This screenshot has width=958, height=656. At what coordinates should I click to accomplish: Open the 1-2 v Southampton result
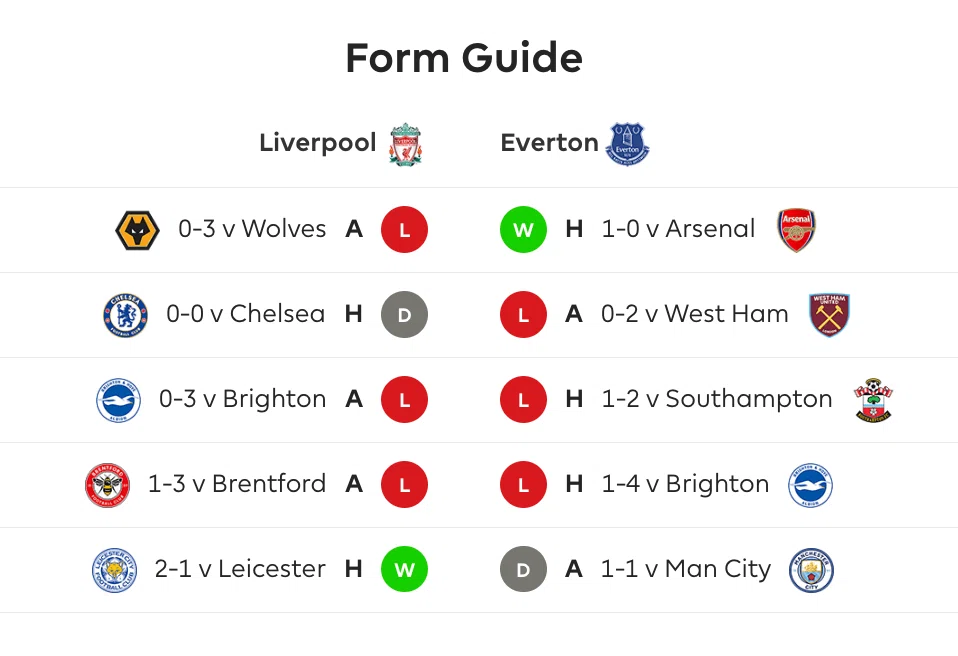pyautogui.click(x=717, y=399)
